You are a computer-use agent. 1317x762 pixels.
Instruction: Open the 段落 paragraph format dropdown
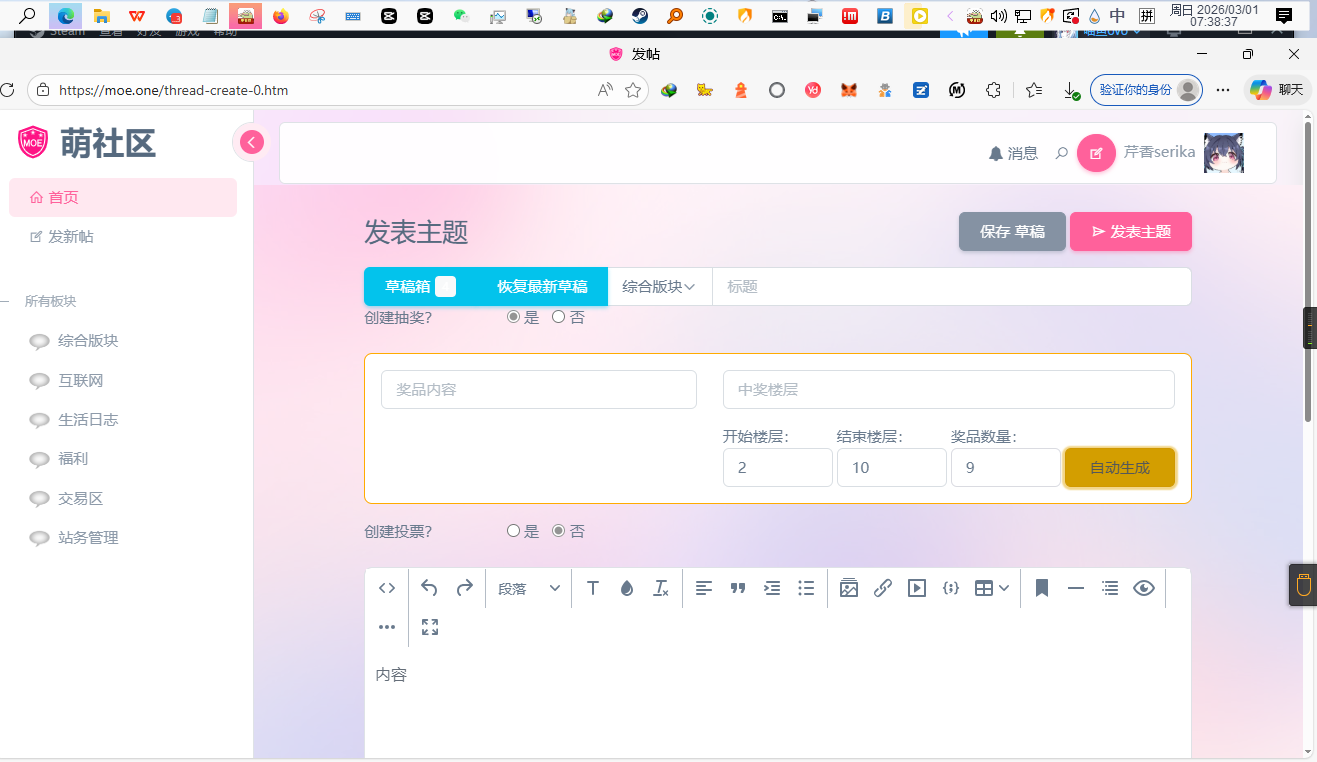click(x=529, y=588)
